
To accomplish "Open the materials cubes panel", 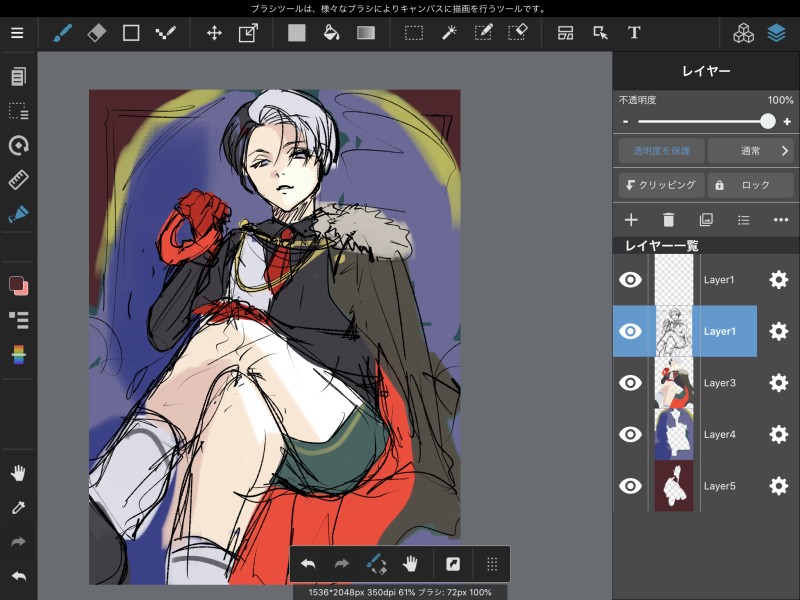I will (x=743, y=33).
